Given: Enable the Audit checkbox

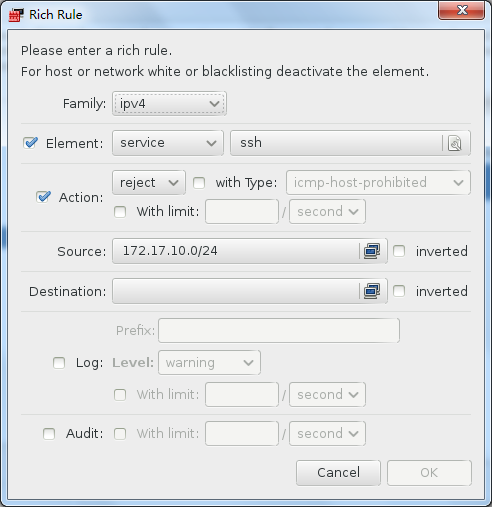Looking at the screenshot, I should point(49,434).
